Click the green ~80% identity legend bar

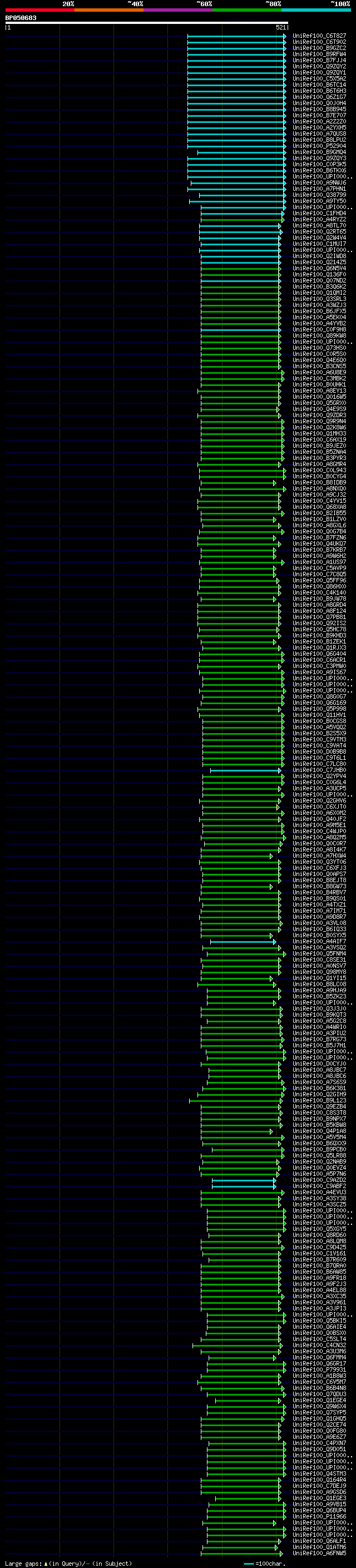click(x=247, y=10)
